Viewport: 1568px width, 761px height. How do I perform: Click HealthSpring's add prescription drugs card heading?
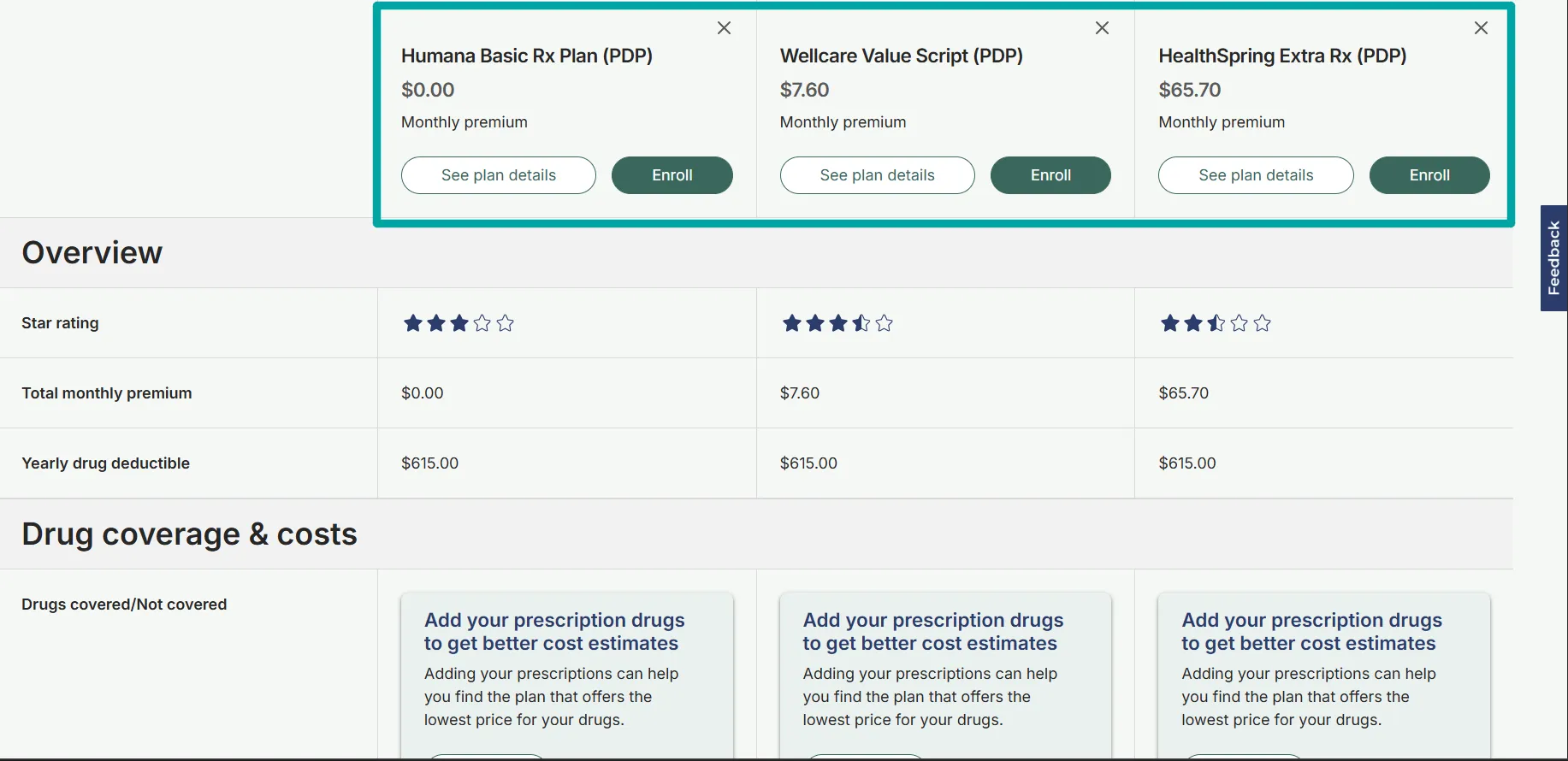tap(1312, 632)
